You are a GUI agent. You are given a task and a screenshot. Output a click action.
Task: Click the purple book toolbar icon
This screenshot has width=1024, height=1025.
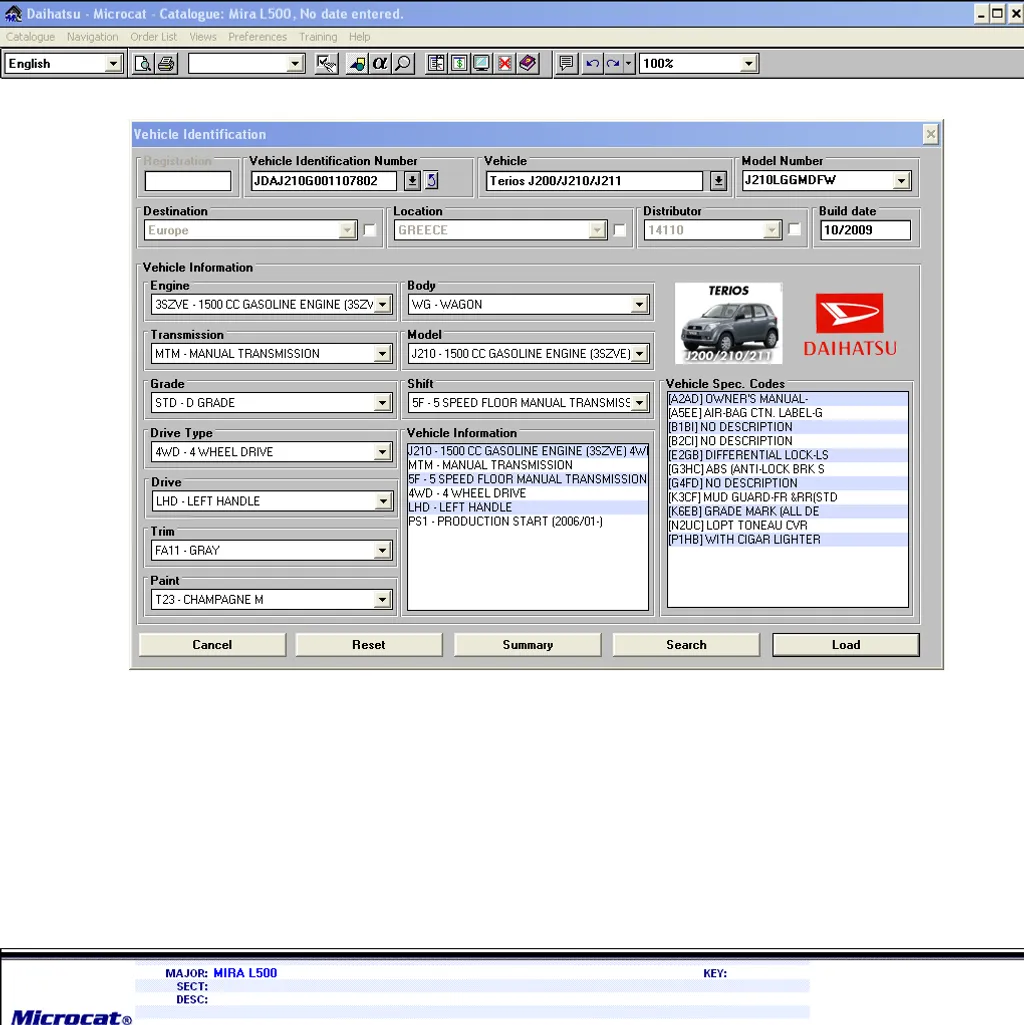528,63
